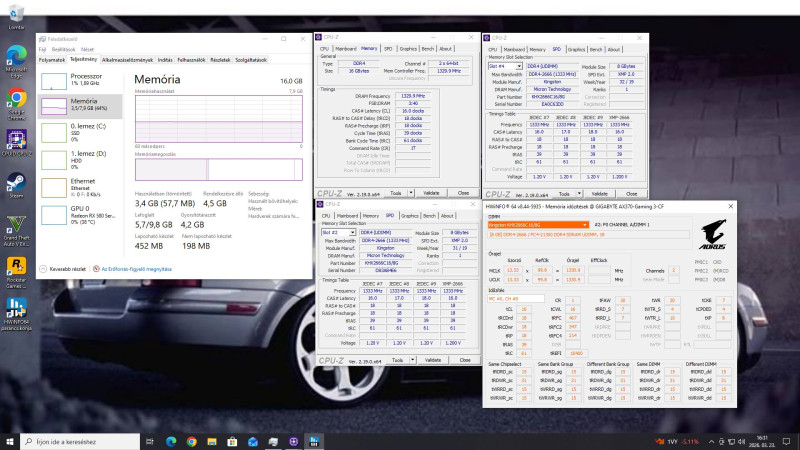Image resolution: width=800 pixels, height=450 pixels.
Task: Open the network tray icon
Action: 731,441
